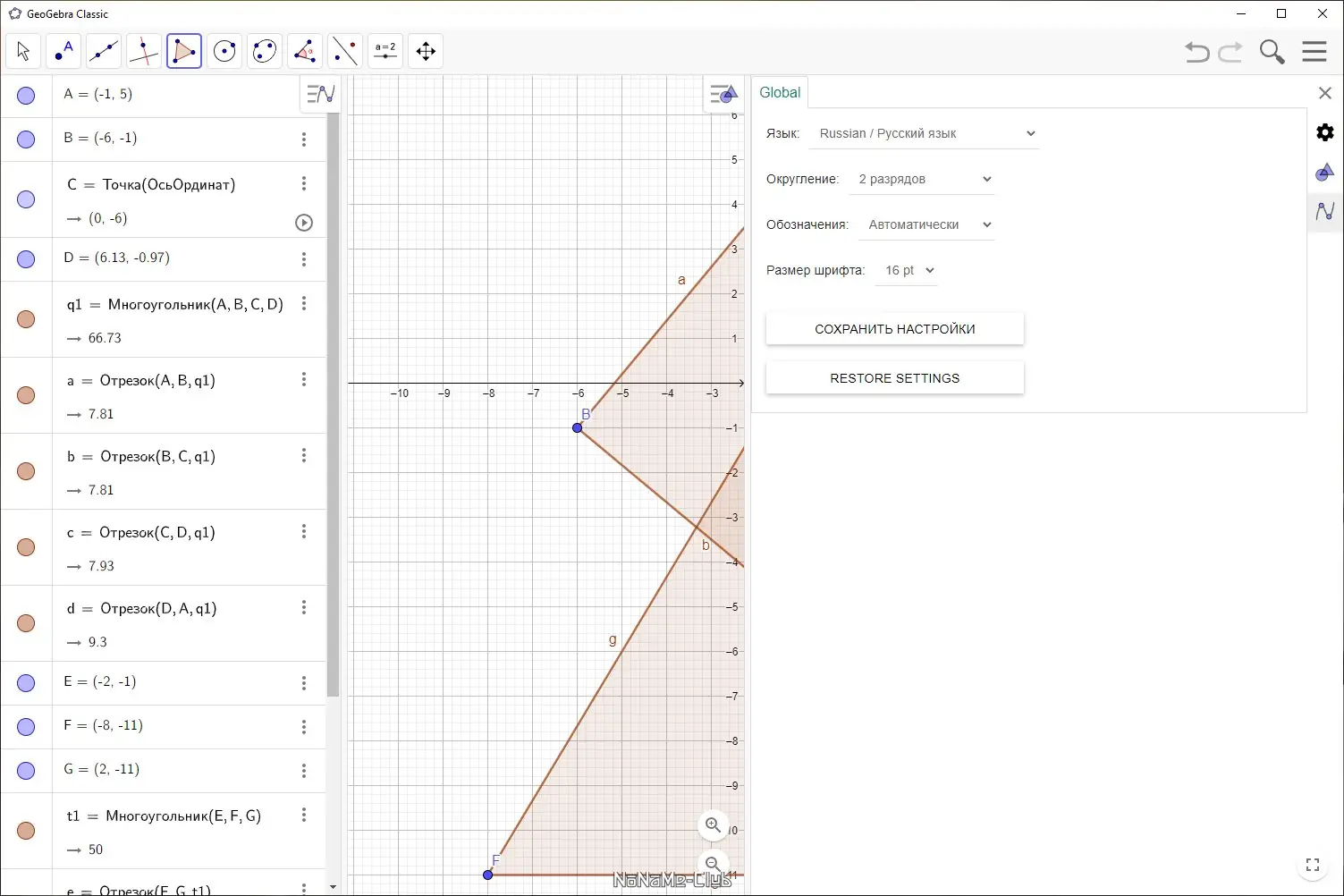Image resolution: width=1344 pixels, height=896 pixels.
Task: Open the options menu for polygon q1
Action: pyautogui.click(x=304, y=303)
